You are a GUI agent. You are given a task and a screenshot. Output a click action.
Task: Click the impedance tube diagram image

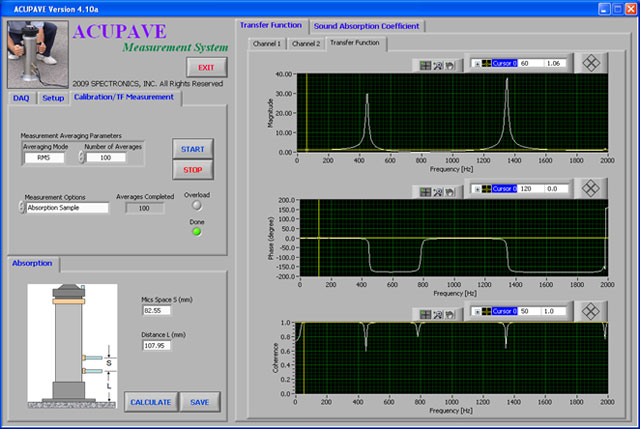[72, 346]
